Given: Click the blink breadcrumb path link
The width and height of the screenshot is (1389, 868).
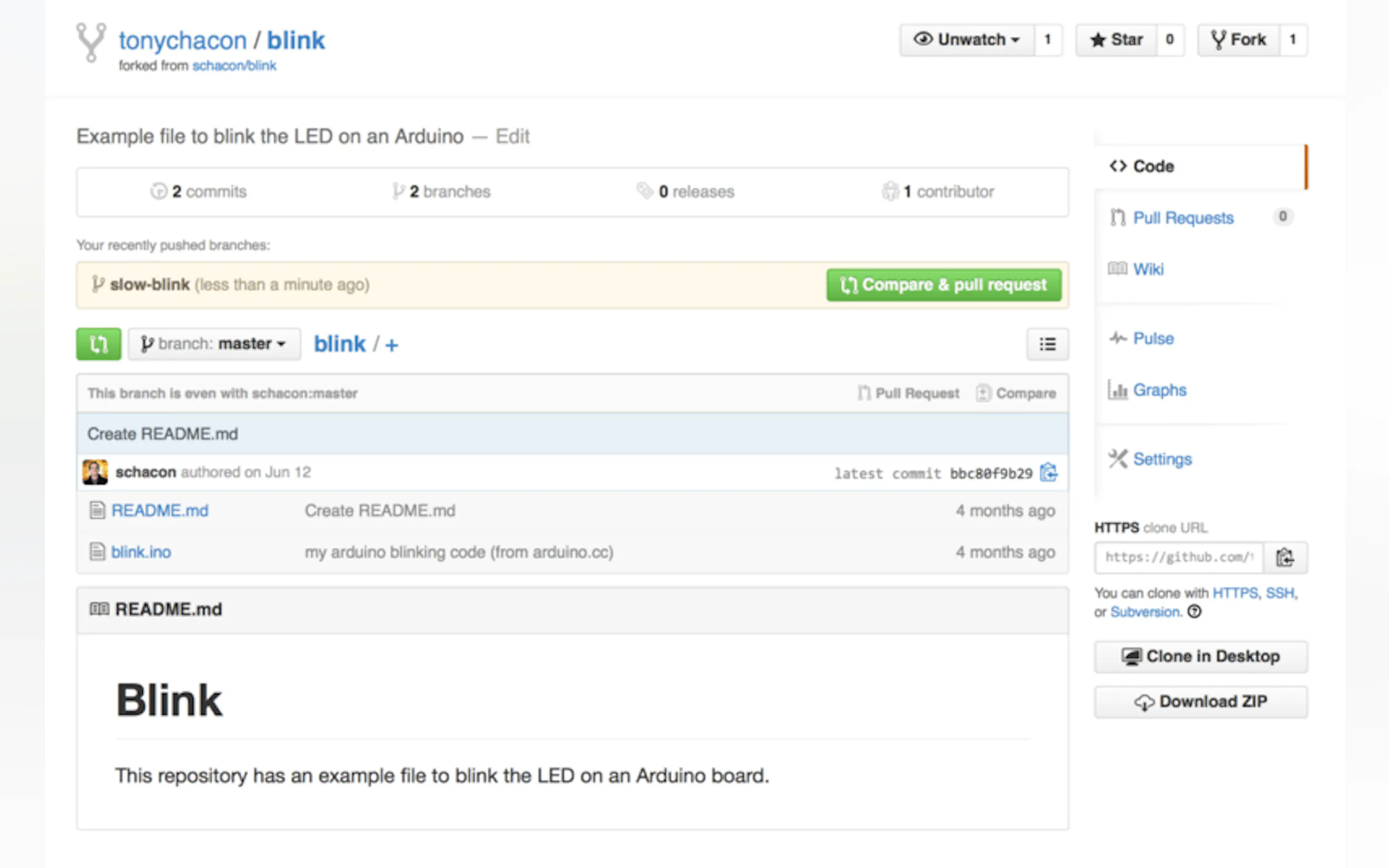Looking at the screenshot, I should [x=340, y=344].
